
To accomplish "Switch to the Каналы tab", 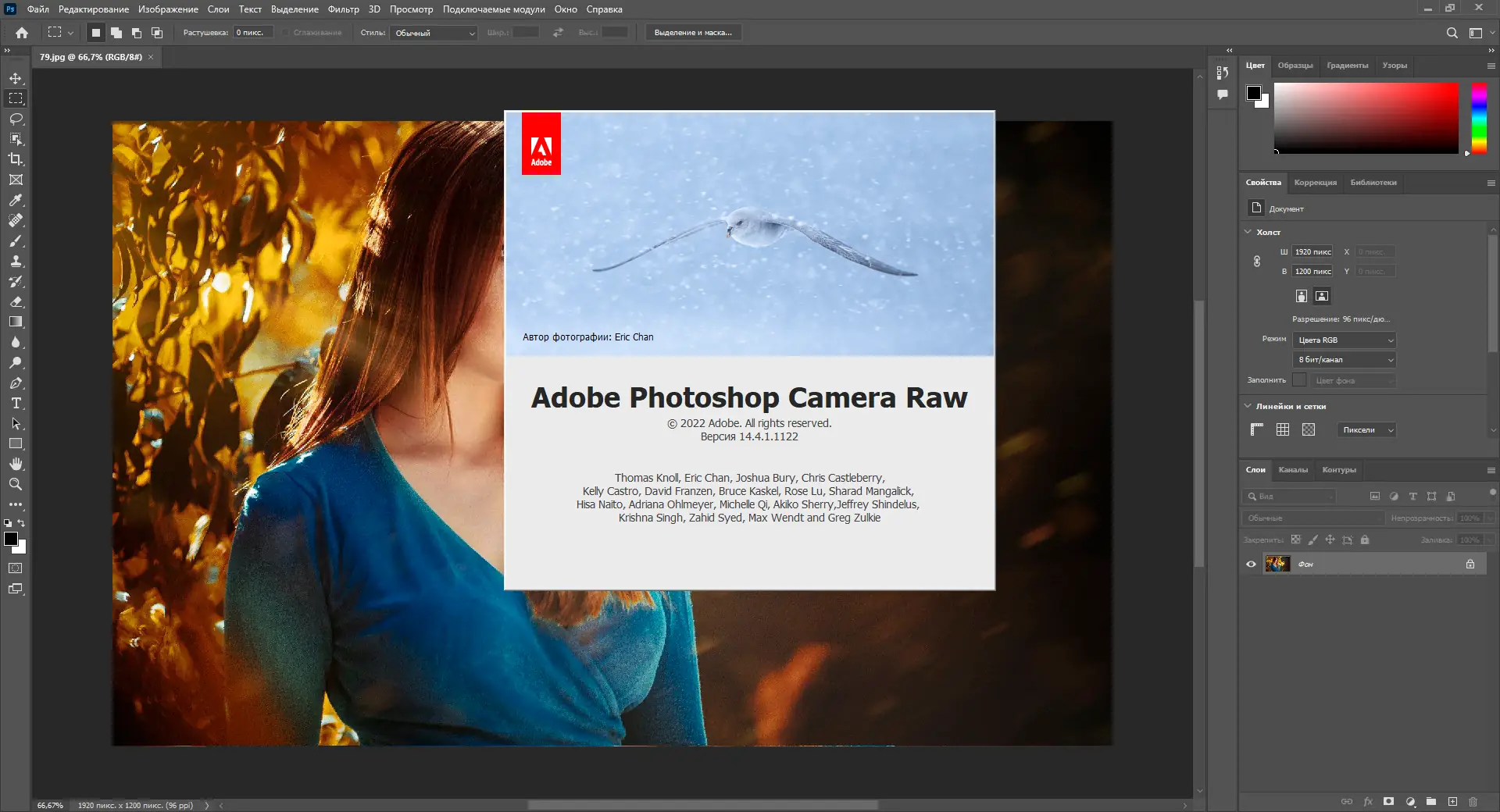I will (x=1292, y=470).
